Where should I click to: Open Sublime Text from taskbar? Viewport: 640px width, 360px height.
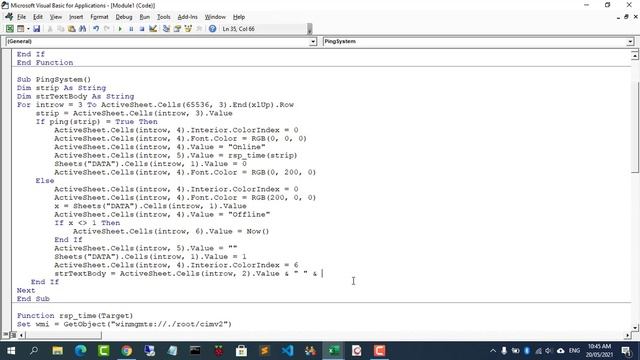(264, 351)
